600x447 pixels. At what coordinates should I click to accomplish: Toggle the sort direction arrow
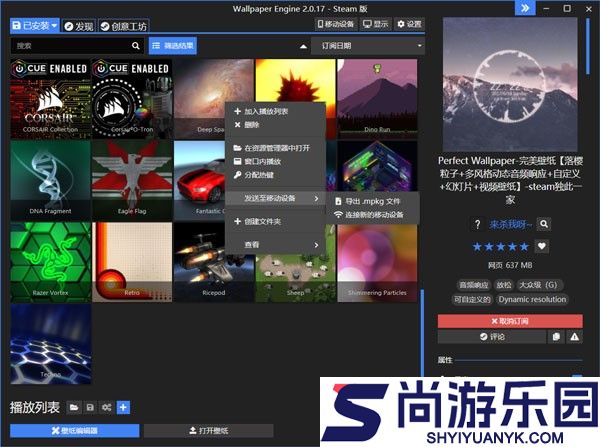[303, 46]
